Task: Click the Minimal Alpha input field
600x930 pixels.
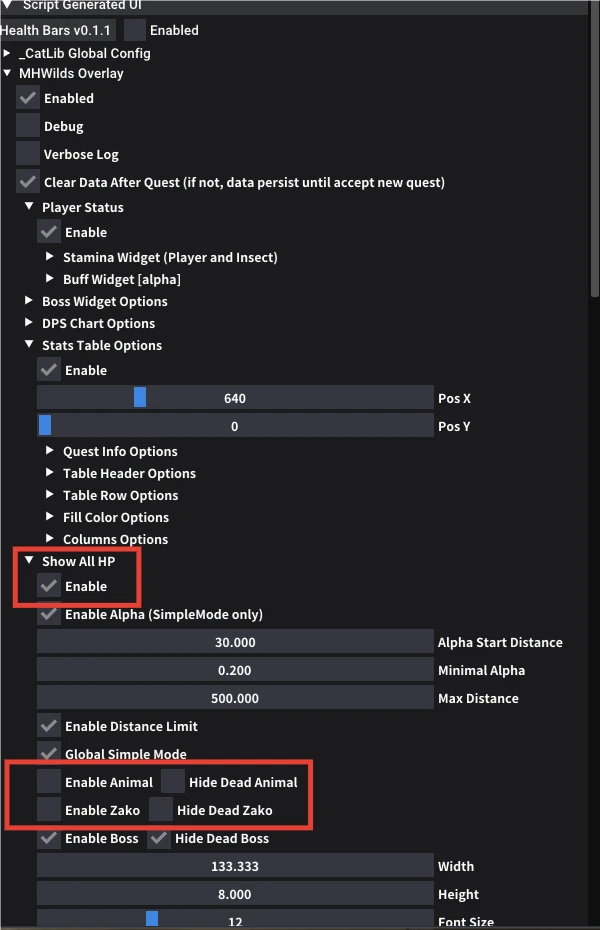Action: [235, 670]
